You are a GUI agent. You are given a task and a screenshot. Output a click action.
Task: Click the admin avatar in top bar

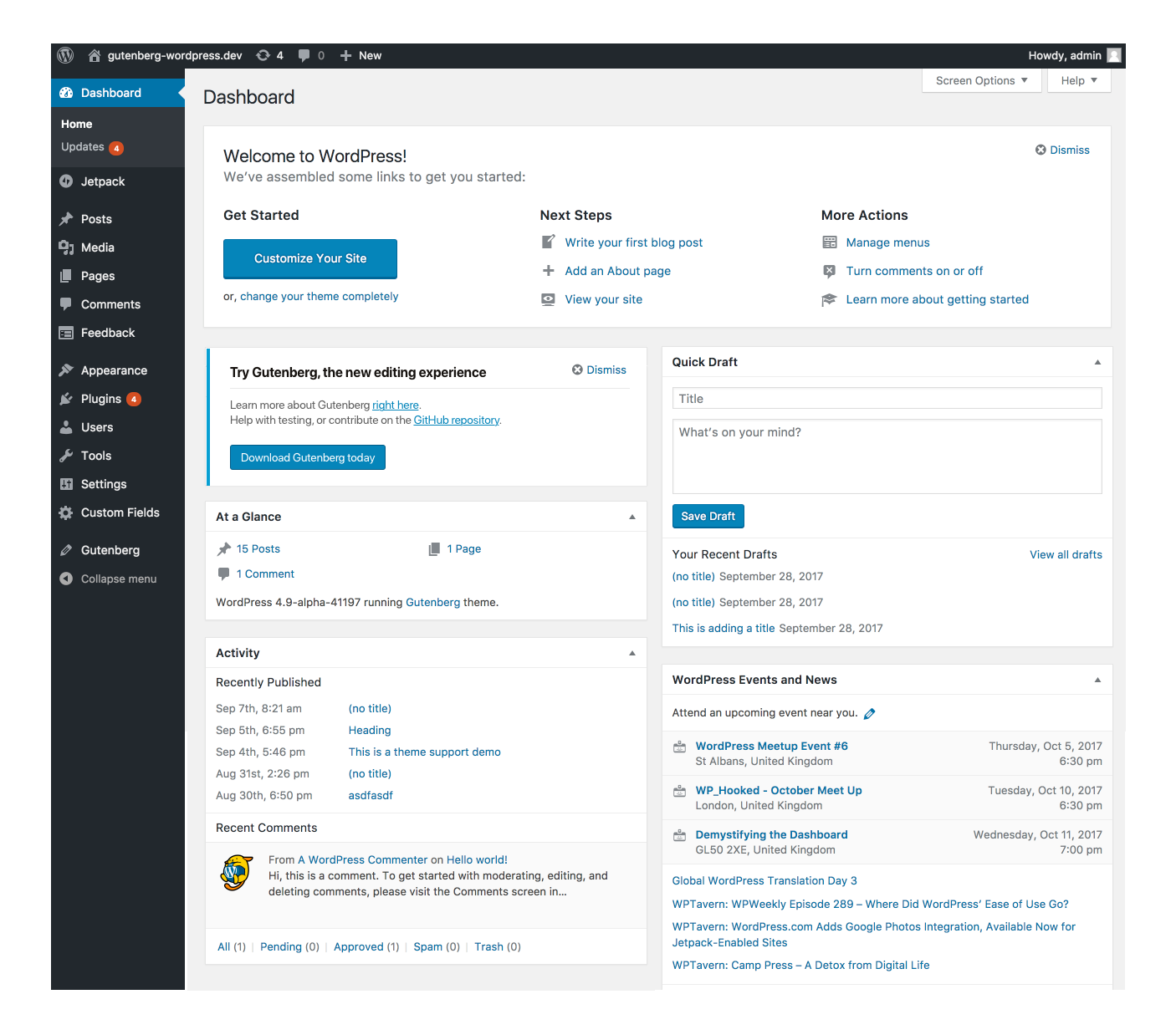(1114, 55)
